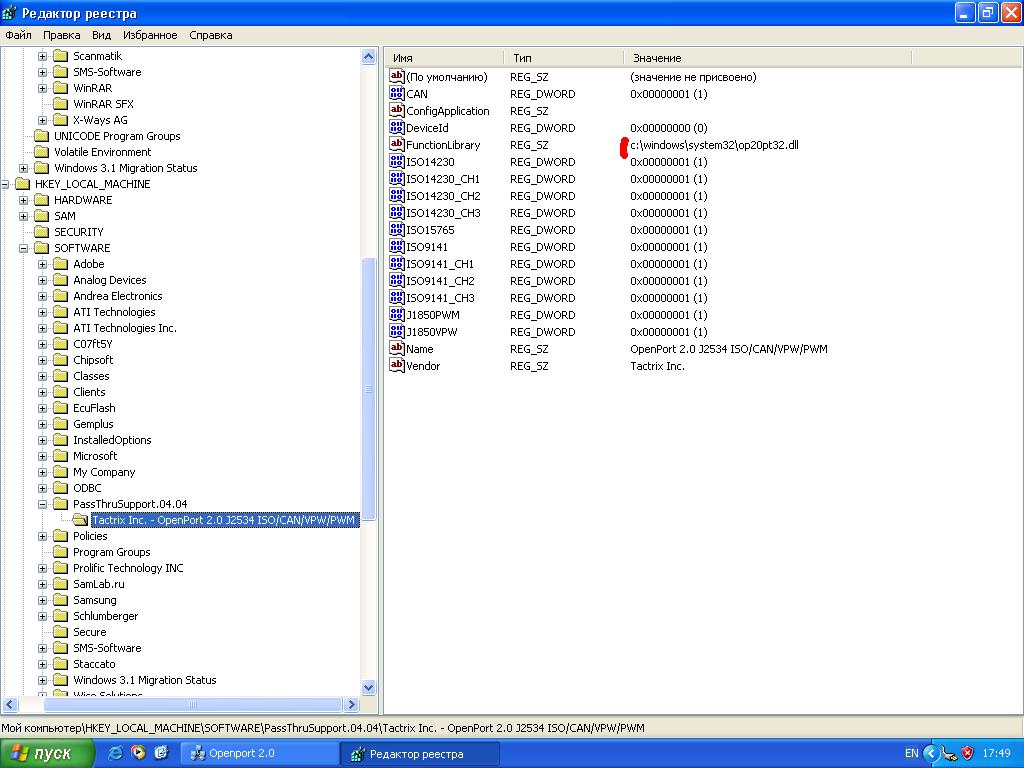Expand the Policies key
Viewport: 1024px width, 768px height.
click(42, 536)
